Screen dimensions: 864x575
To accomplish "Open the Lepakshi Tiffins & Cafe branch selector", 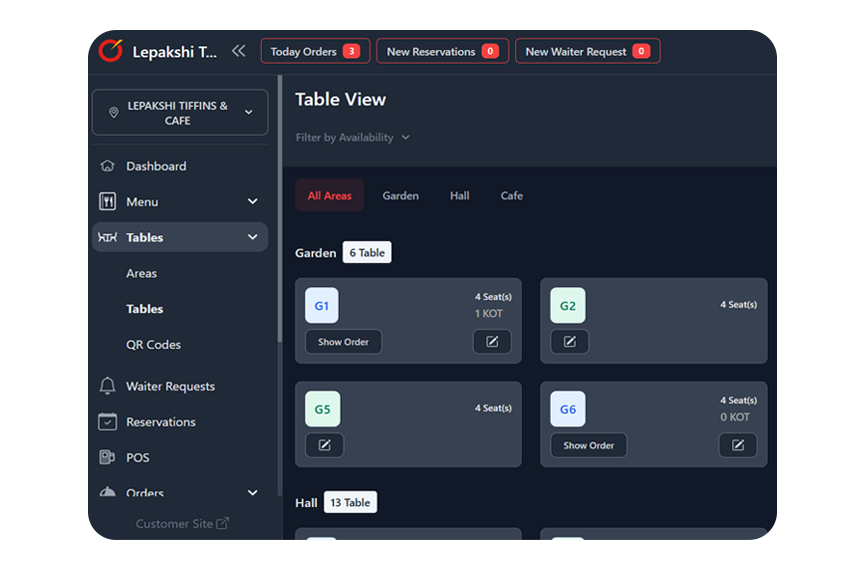I will pos(180,113).
